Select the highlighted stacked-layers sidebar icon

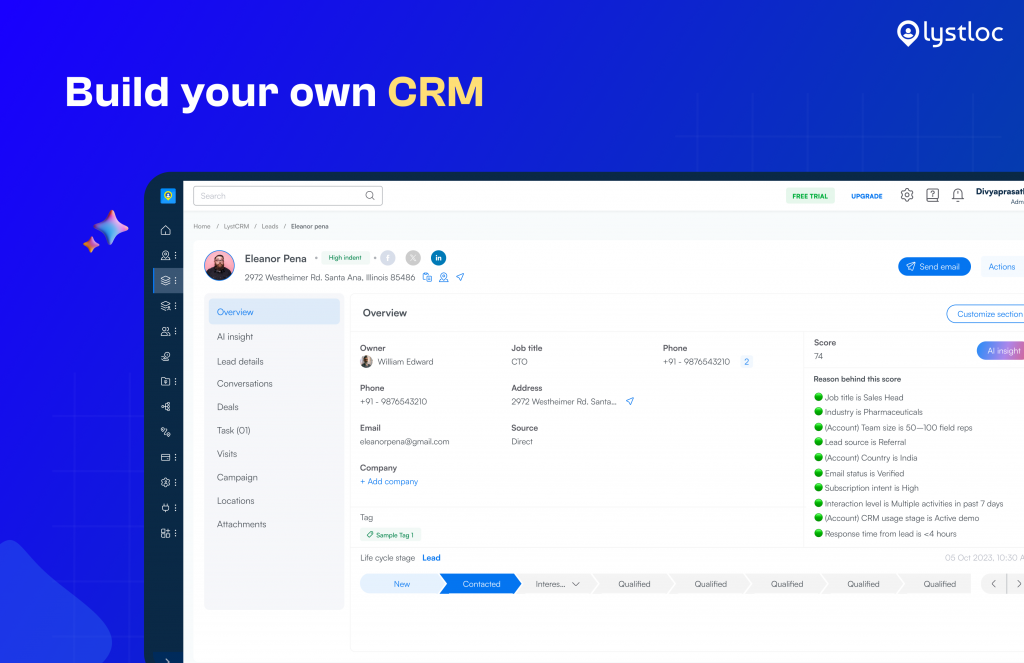pyautogui.click(x=166, y=280)
